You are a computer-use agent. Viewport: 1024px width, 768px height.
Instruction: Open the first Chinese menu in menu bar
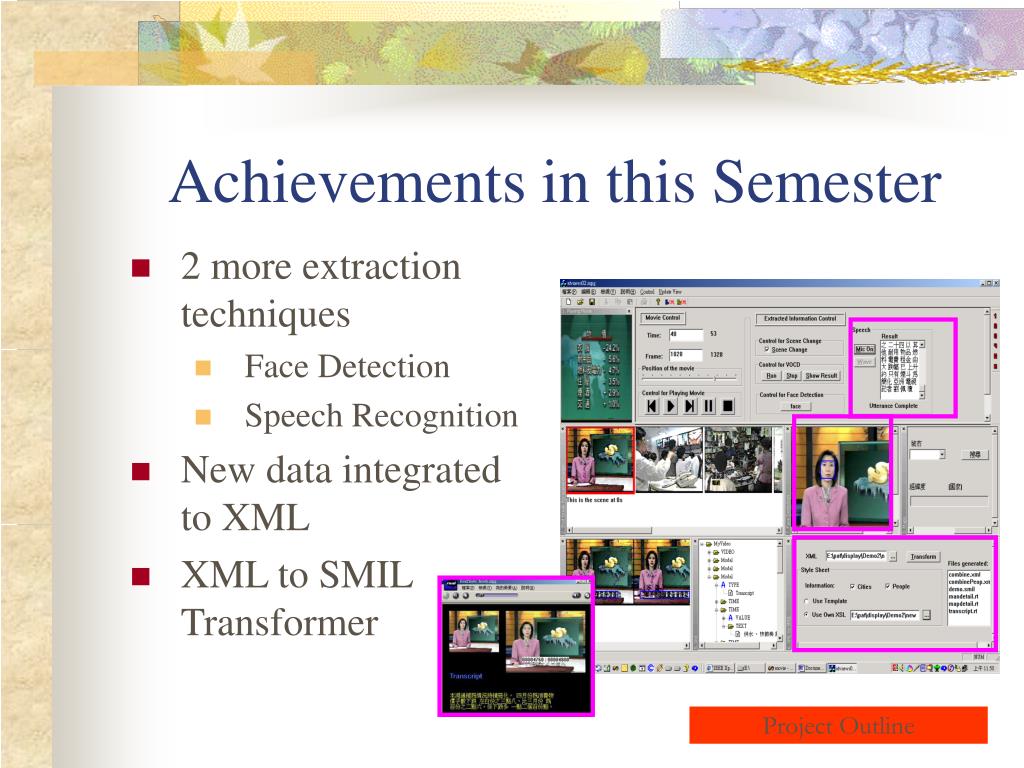[569, 292]
